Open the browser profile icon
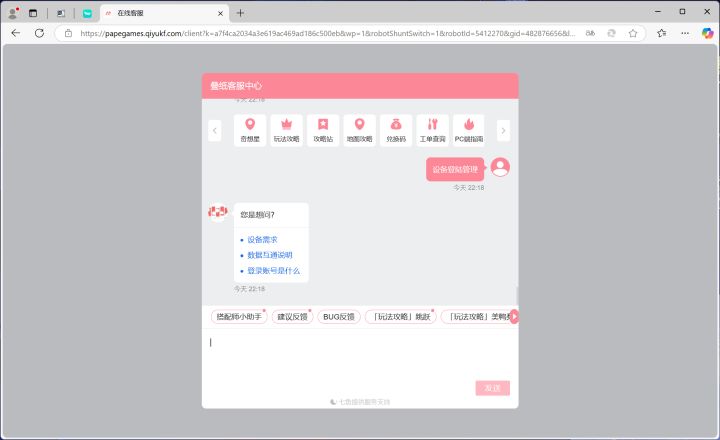The height and width of the screenshot is (440, 720). (13, 13)
